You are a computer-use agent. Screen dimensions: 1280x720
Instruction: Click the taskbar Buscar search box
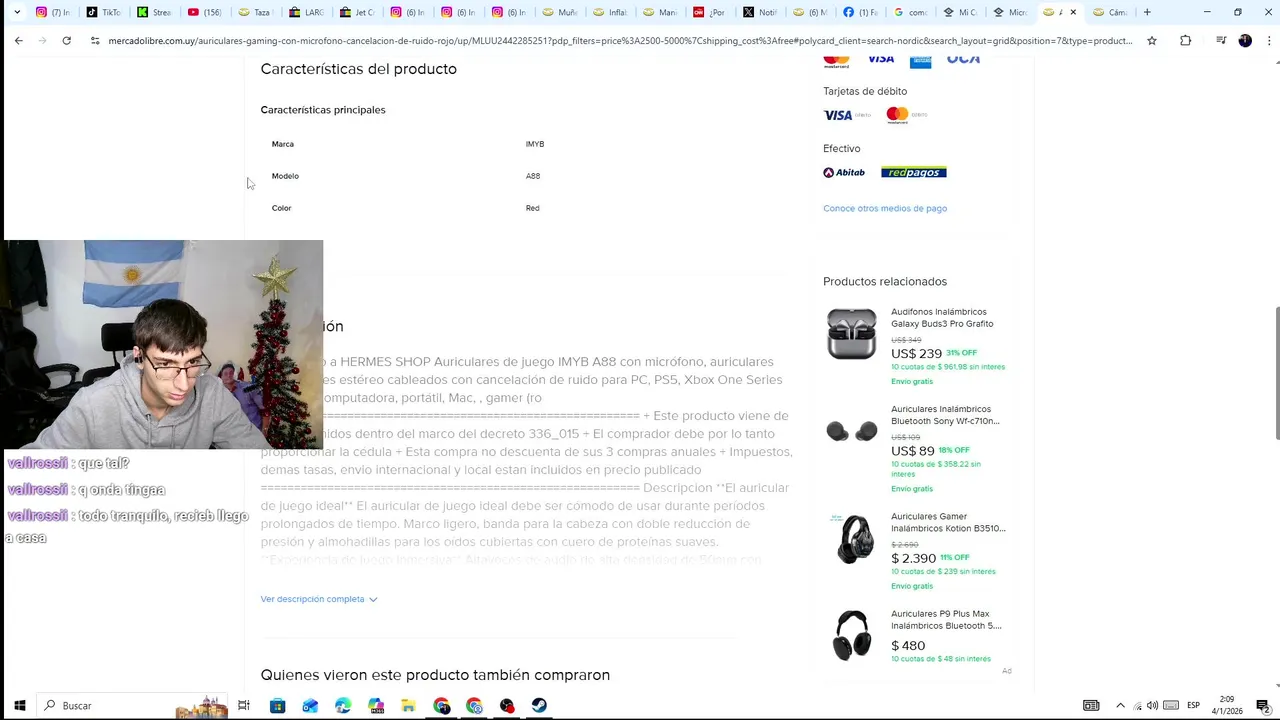(x=133, y=705)
